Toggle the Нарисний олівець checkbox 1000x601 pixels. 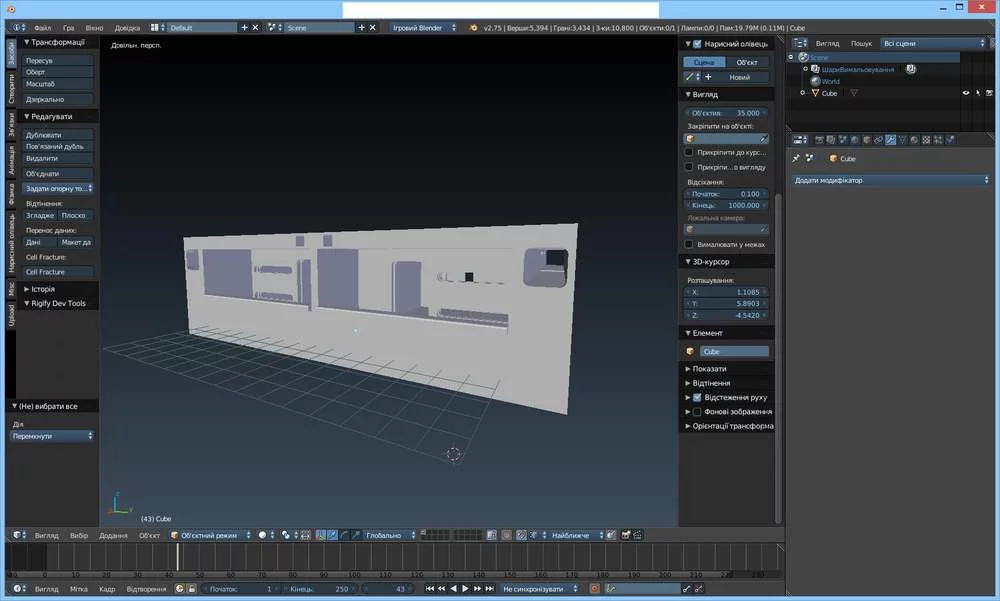coord(698,44)
